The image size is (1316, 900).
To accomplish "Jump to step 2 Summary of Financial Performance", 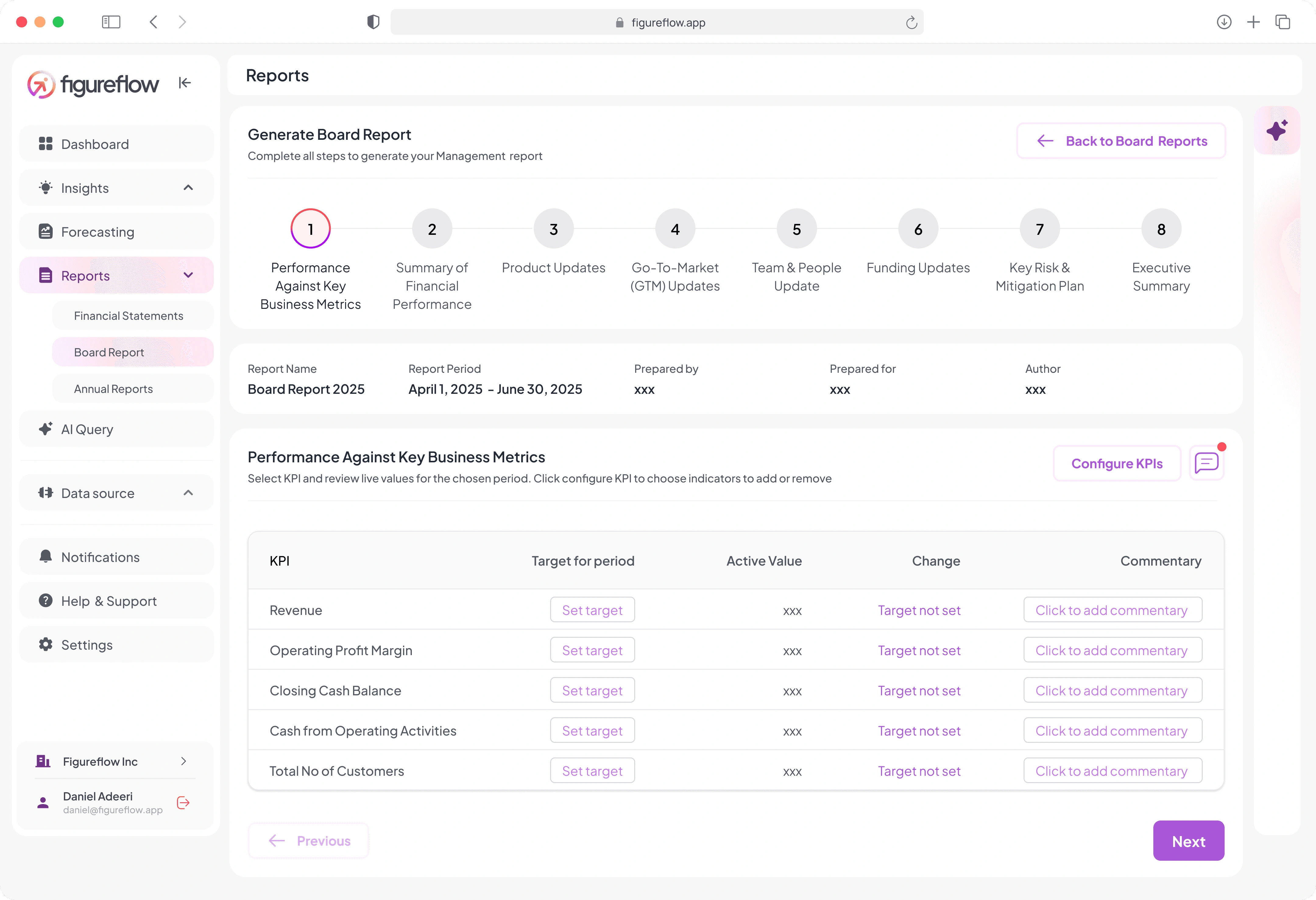I will (432, 229).
